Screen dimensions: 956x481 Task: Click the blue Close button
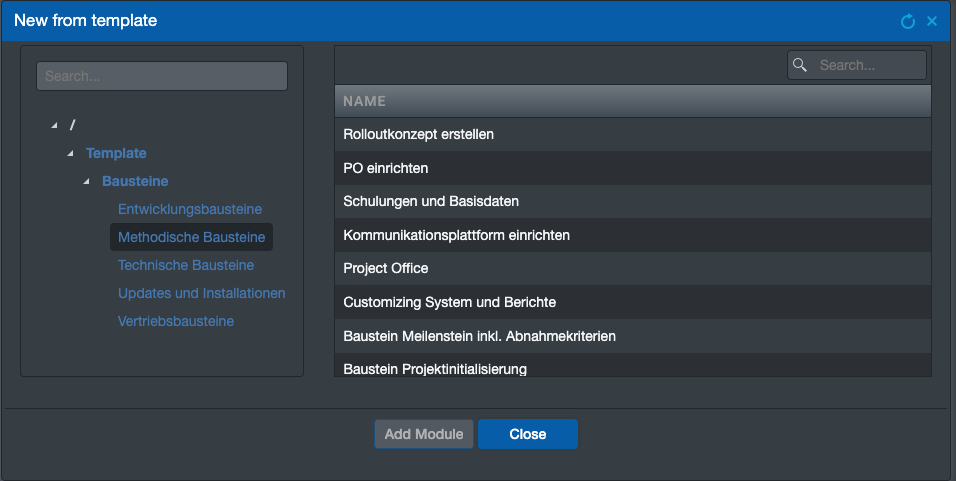(528, 434)
